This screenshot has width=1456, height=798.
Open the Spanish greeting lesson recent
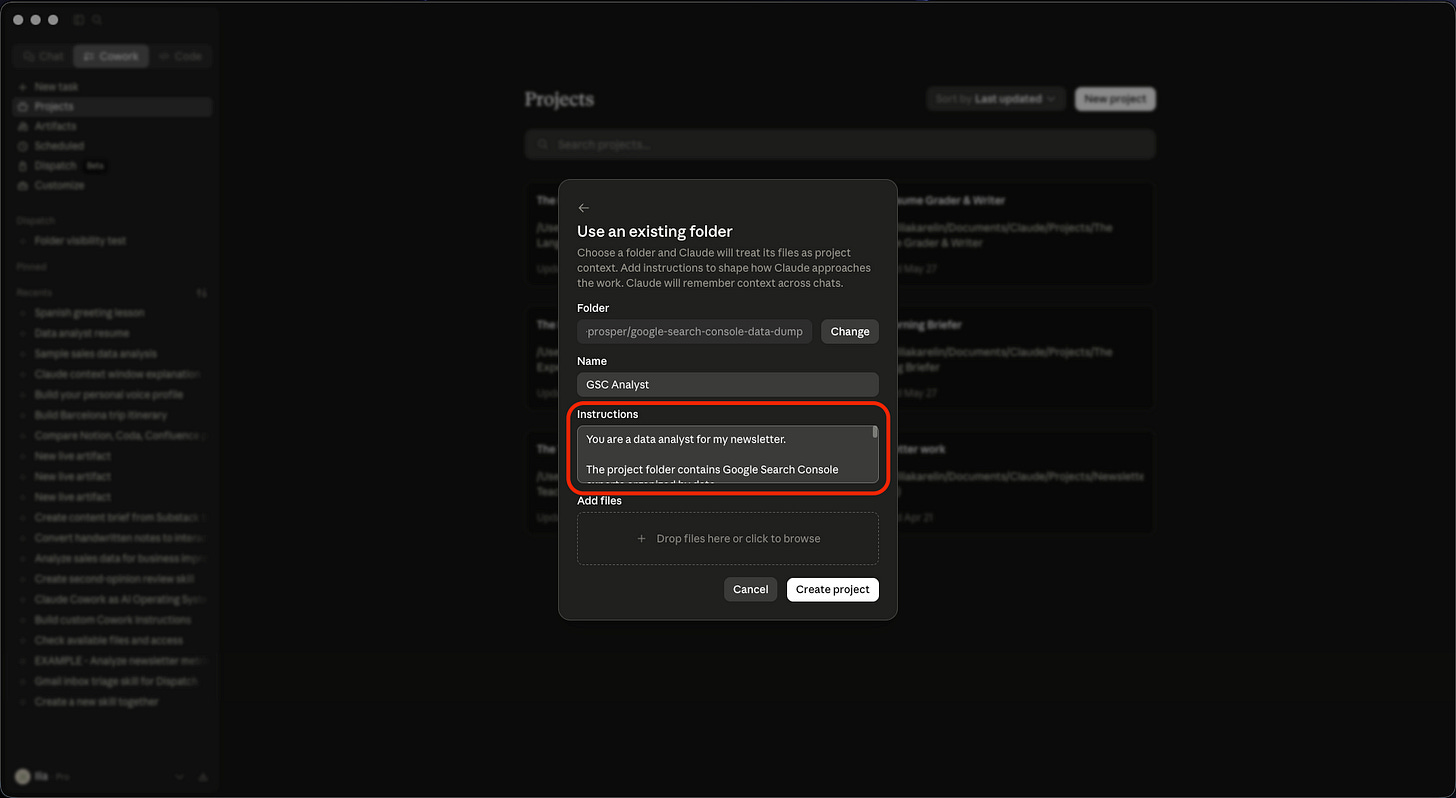point(113,313)
